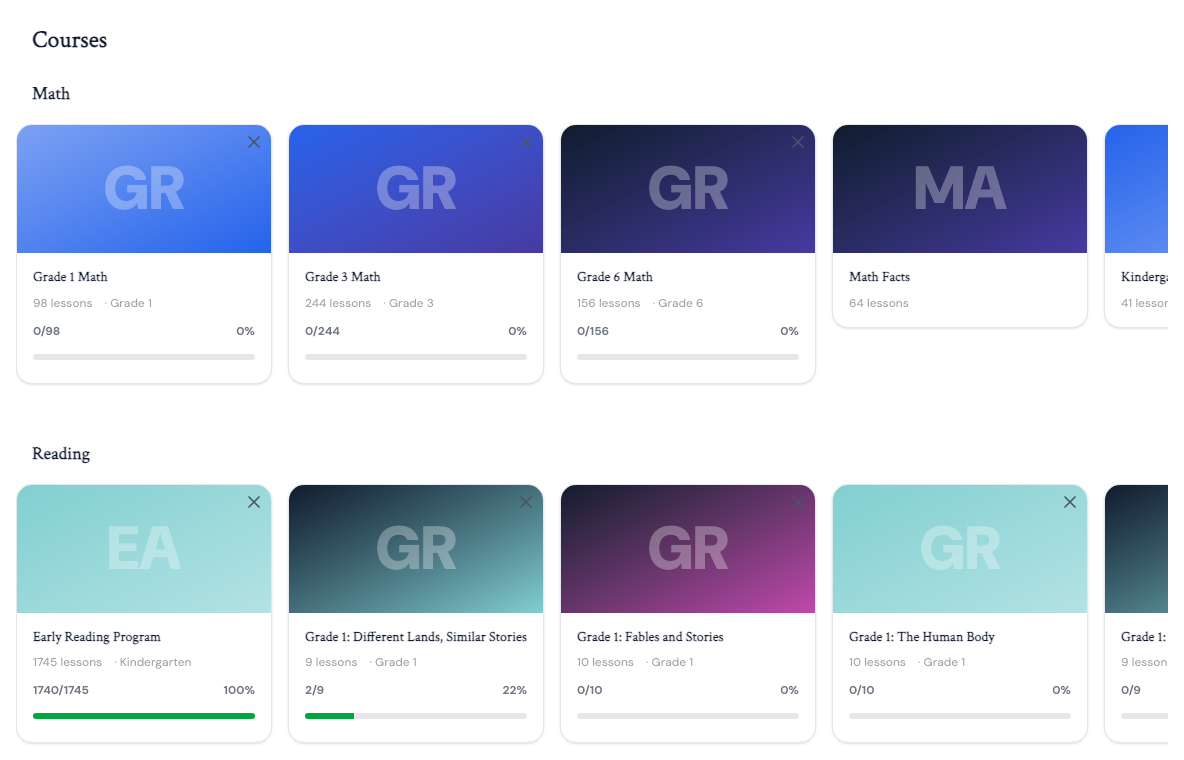This screenshot has width=1184, height=760.
Task: Click the Different Lands, Similar Stories banner
Action: (x=416, y=549)
